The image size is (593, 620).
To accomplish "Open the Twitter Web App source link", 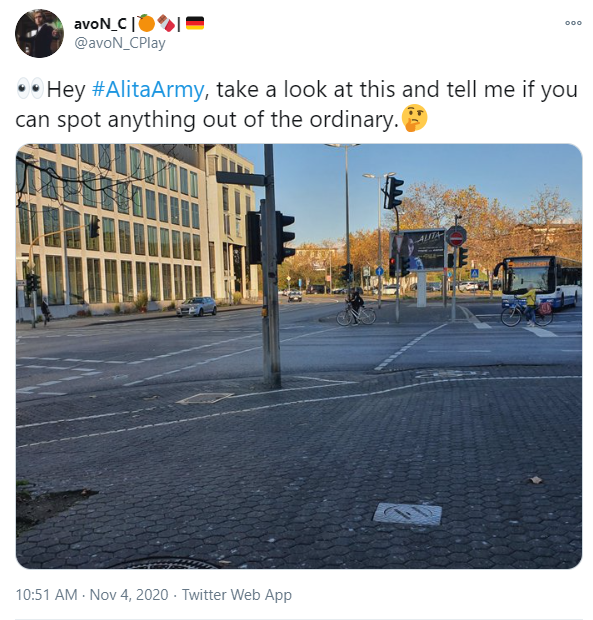I will coord(236,595).
